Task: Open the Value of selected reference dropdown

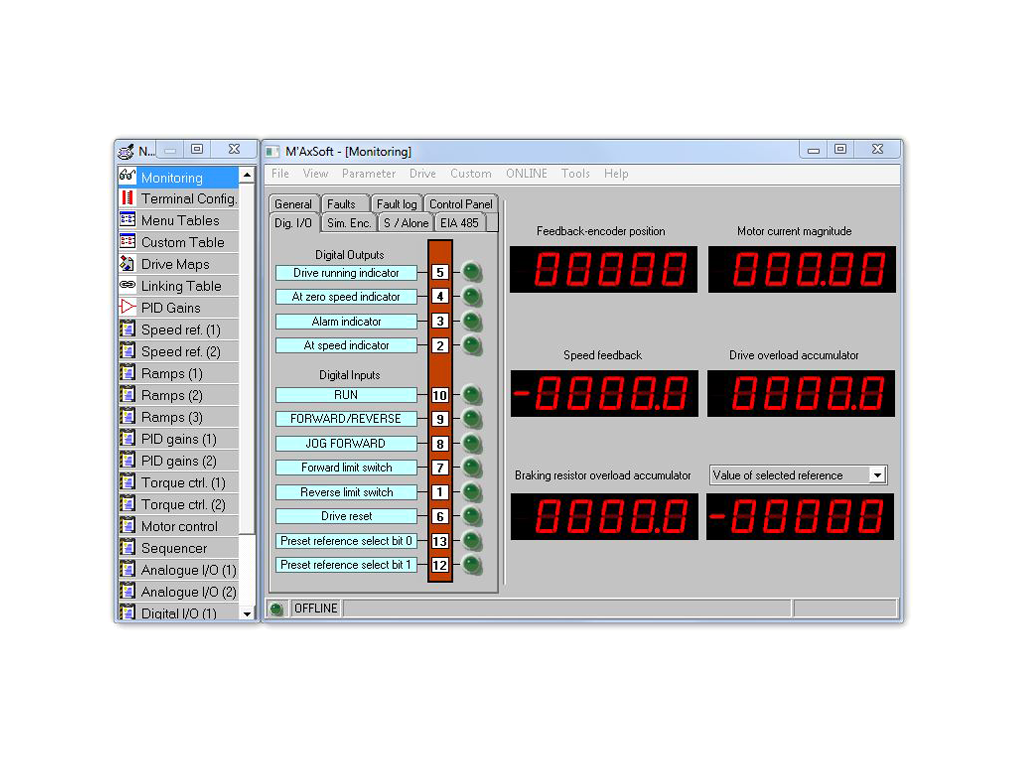Action: [x=877, y=475]
